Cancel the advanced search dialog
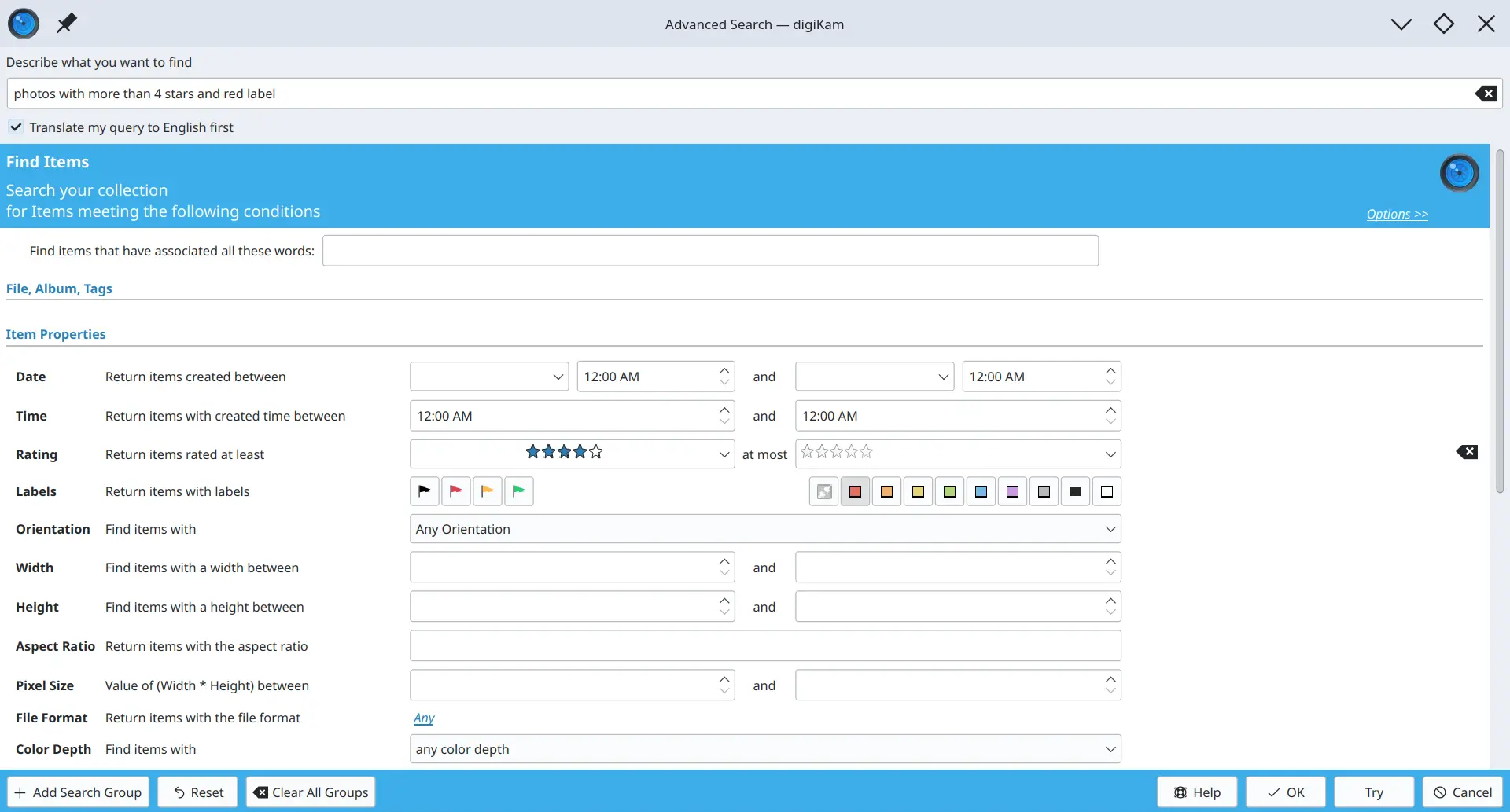 point(1463,792)
